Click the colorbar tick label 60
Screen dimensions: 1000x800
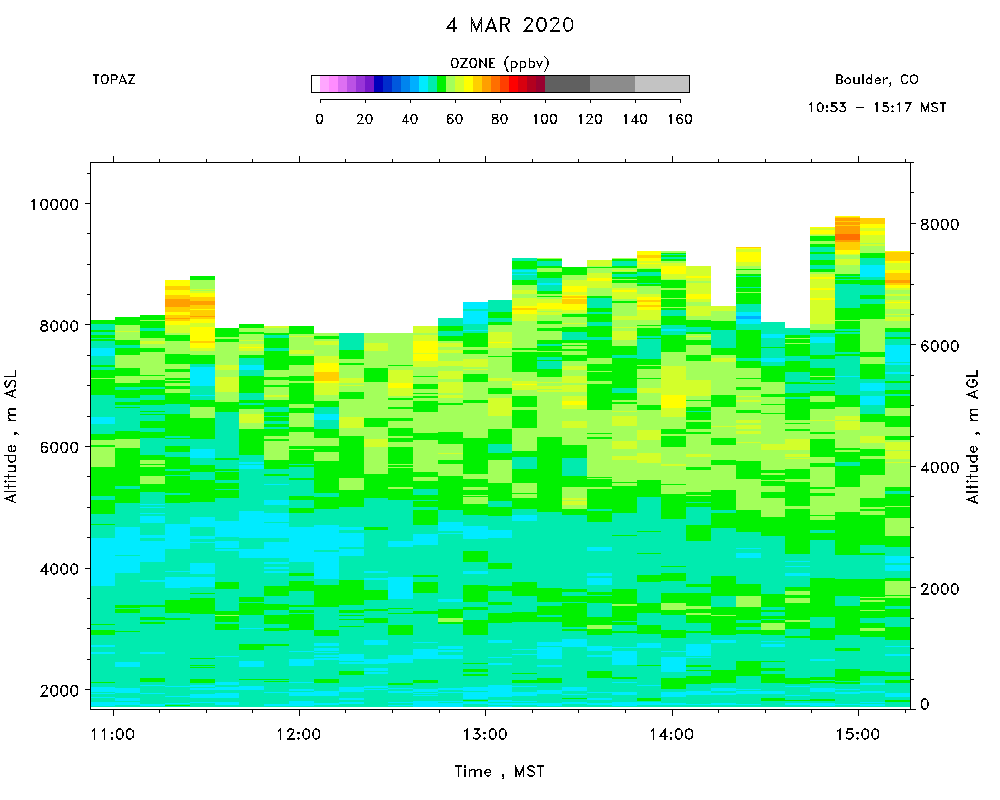pos(455,119)
